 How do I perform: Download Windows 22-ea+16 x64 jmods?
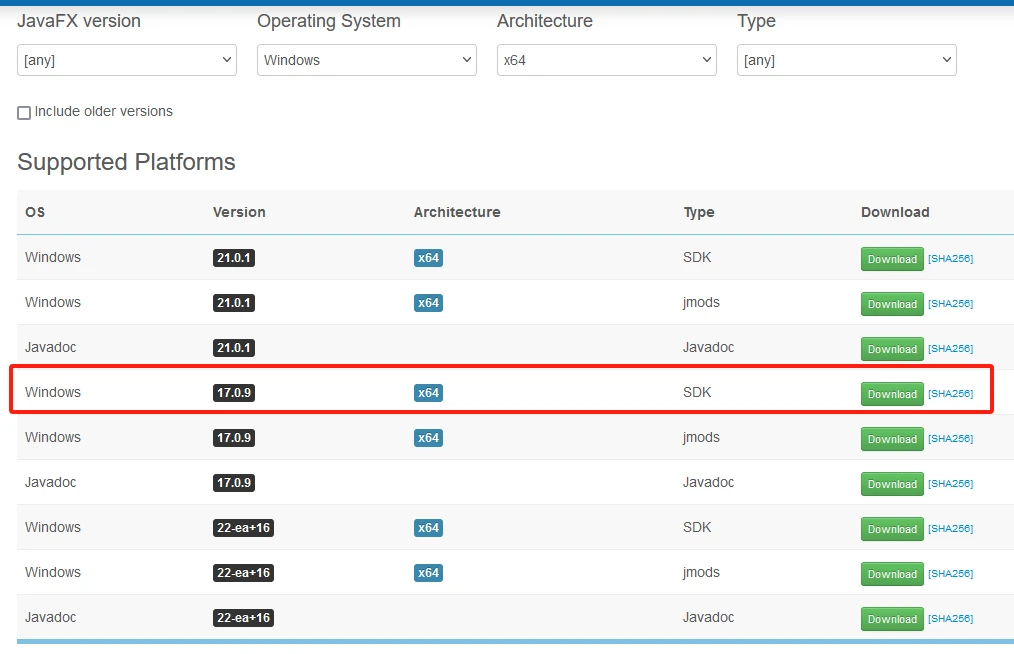892,574
